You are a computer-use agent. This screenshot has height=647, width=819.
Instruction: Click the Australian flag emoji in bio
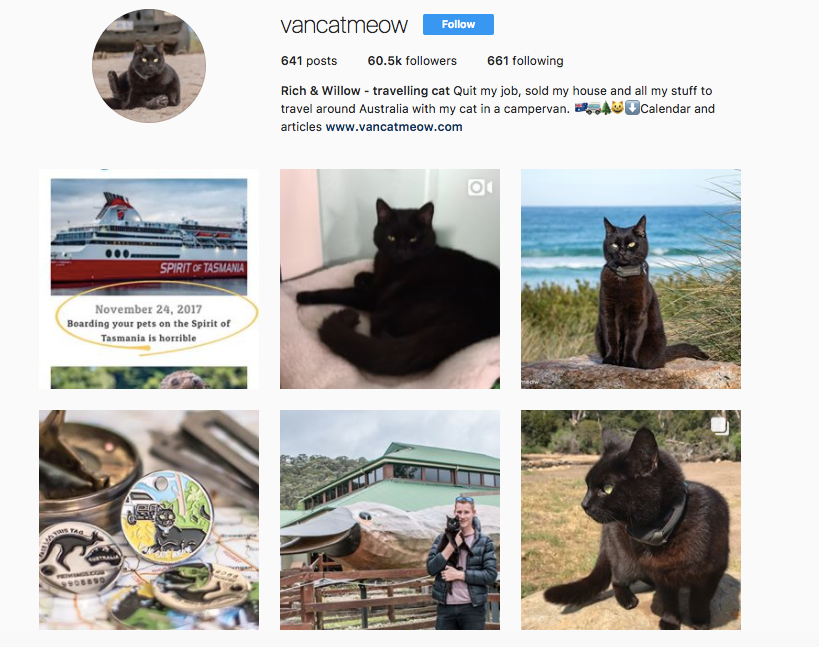point(580,108)
